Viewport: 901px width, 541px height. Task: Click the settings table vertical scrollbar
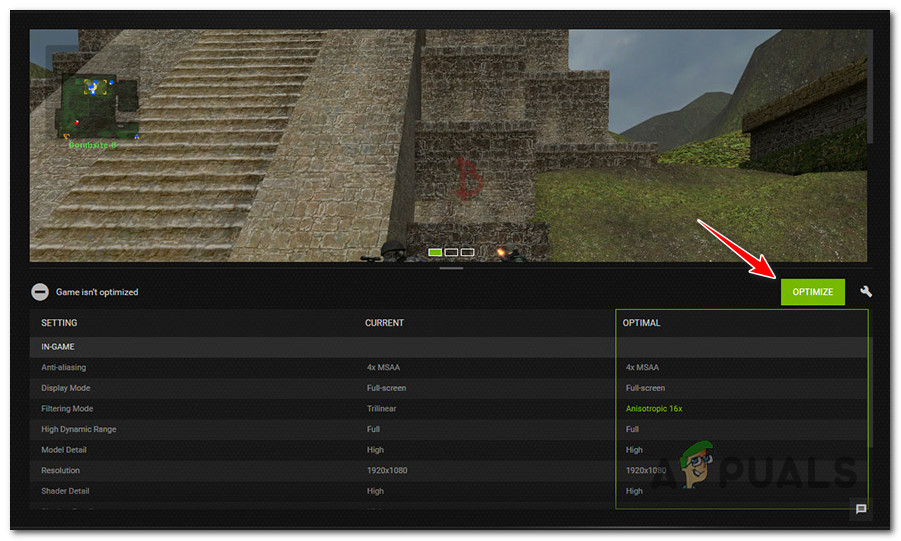point(870,392)
